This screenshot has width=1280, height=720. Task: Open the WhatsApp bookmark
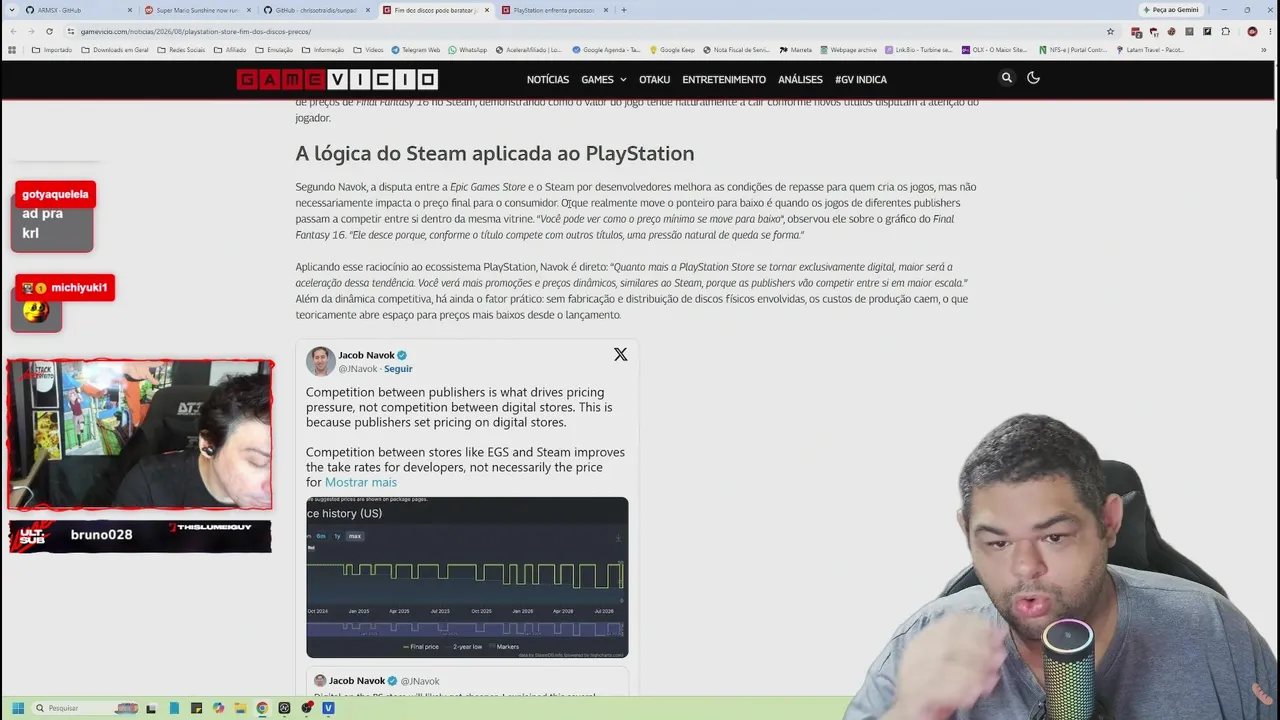(467, 49)
